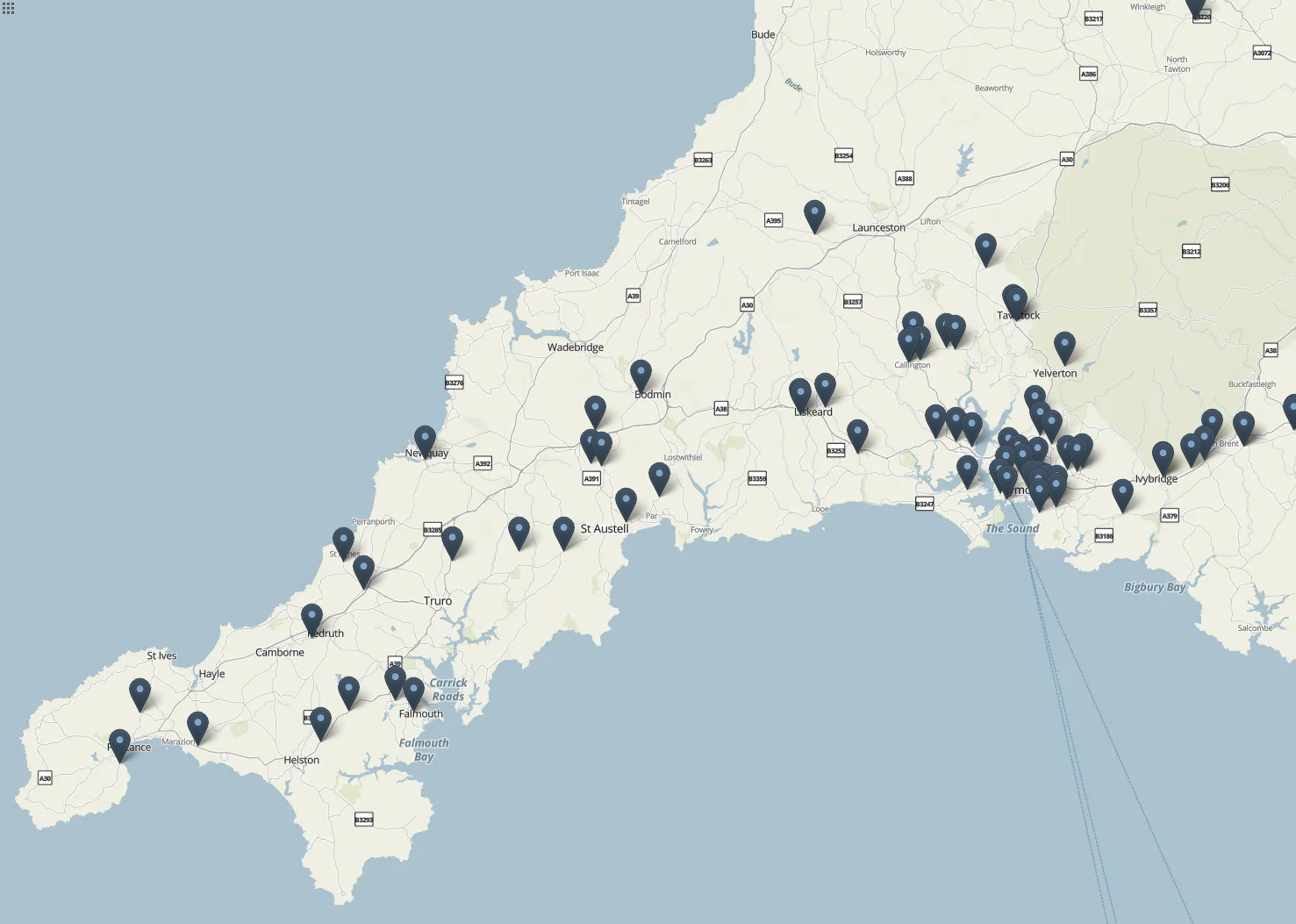Select the pin next to Liskeard
The width and height of the screenshot is (1296, 924).
pos(799,390)
